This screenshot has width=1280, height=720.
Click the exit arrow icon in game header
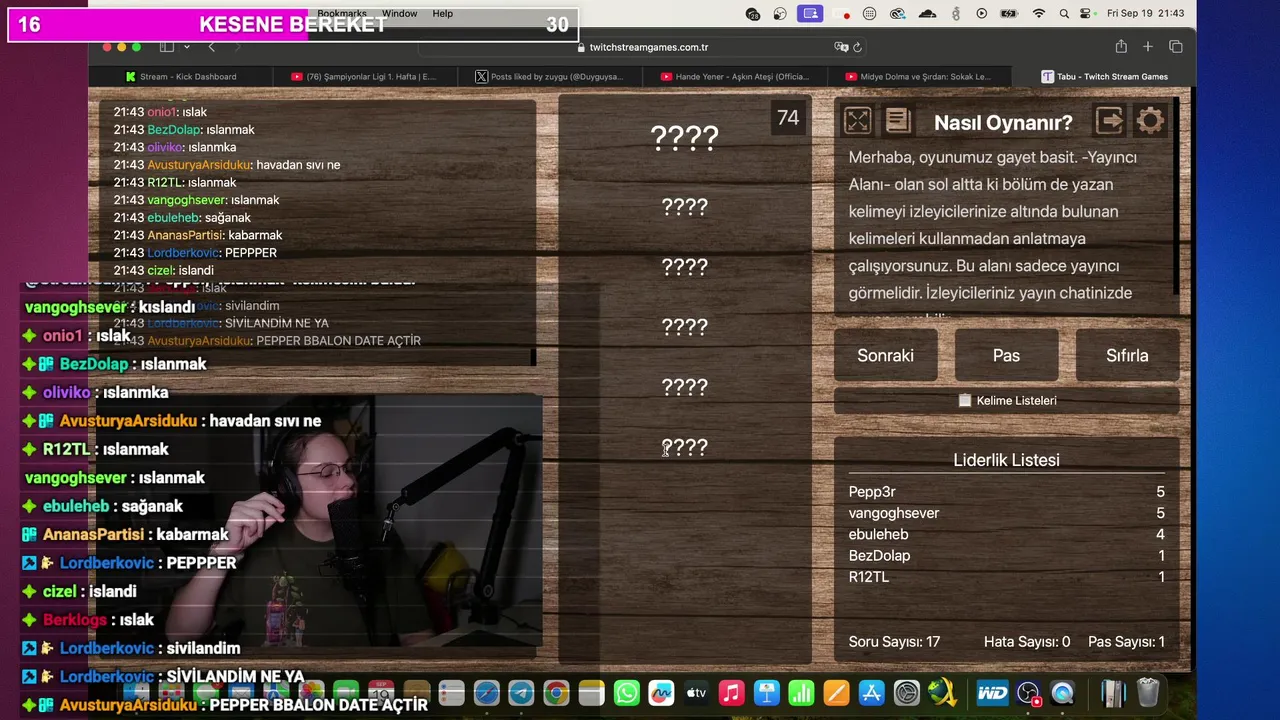point(1109,121)
